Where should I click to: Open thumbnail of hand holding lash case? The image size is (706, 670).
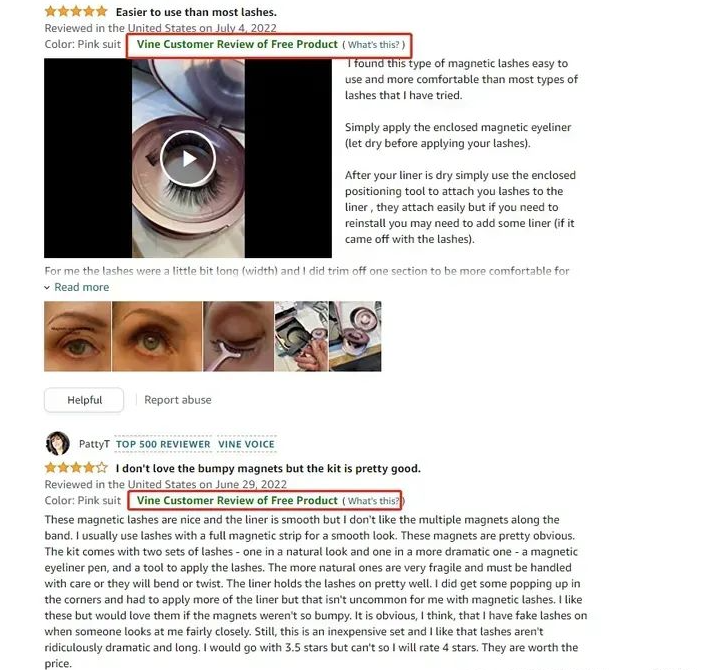(x=301, y=336)
